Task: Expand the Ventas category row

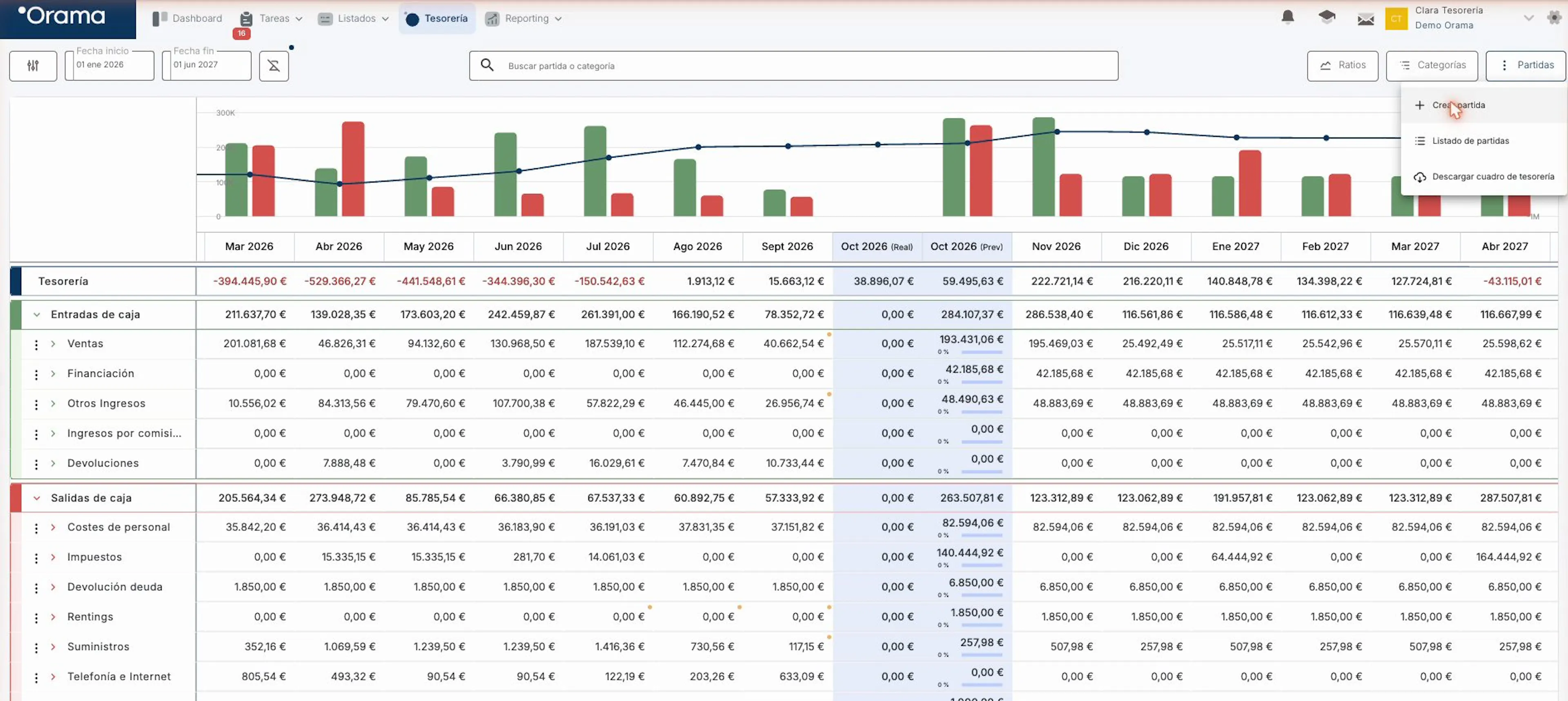Action: click(x=53, y=344)
